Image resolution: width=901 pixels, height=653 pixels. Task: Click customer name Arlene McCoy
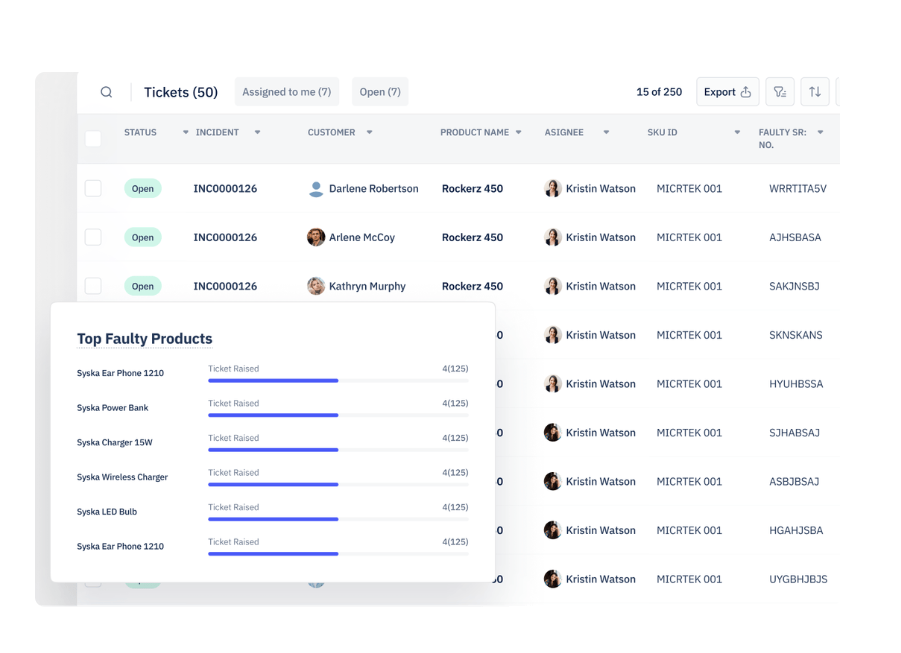(362, 237)
